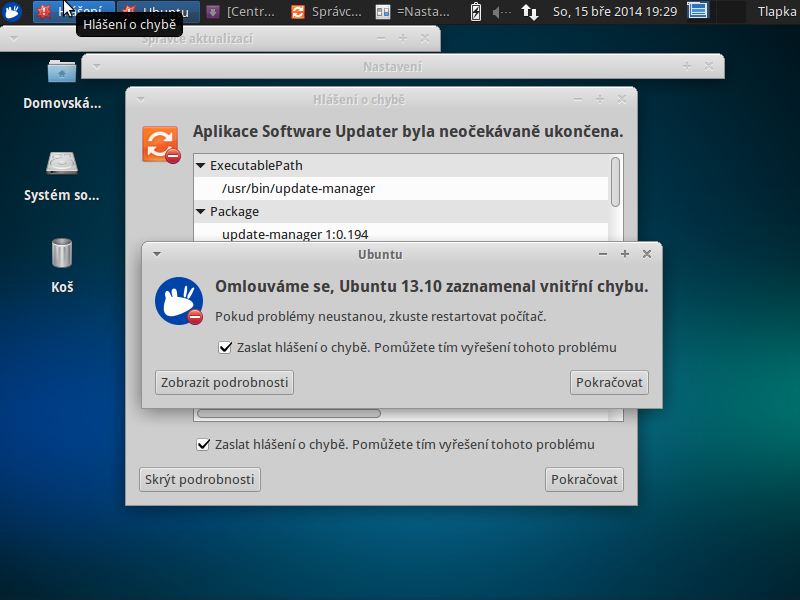The image size is (800, 600).
Task: Switch to the [Centr... taskbar window button
Action: tap(241, 11)
